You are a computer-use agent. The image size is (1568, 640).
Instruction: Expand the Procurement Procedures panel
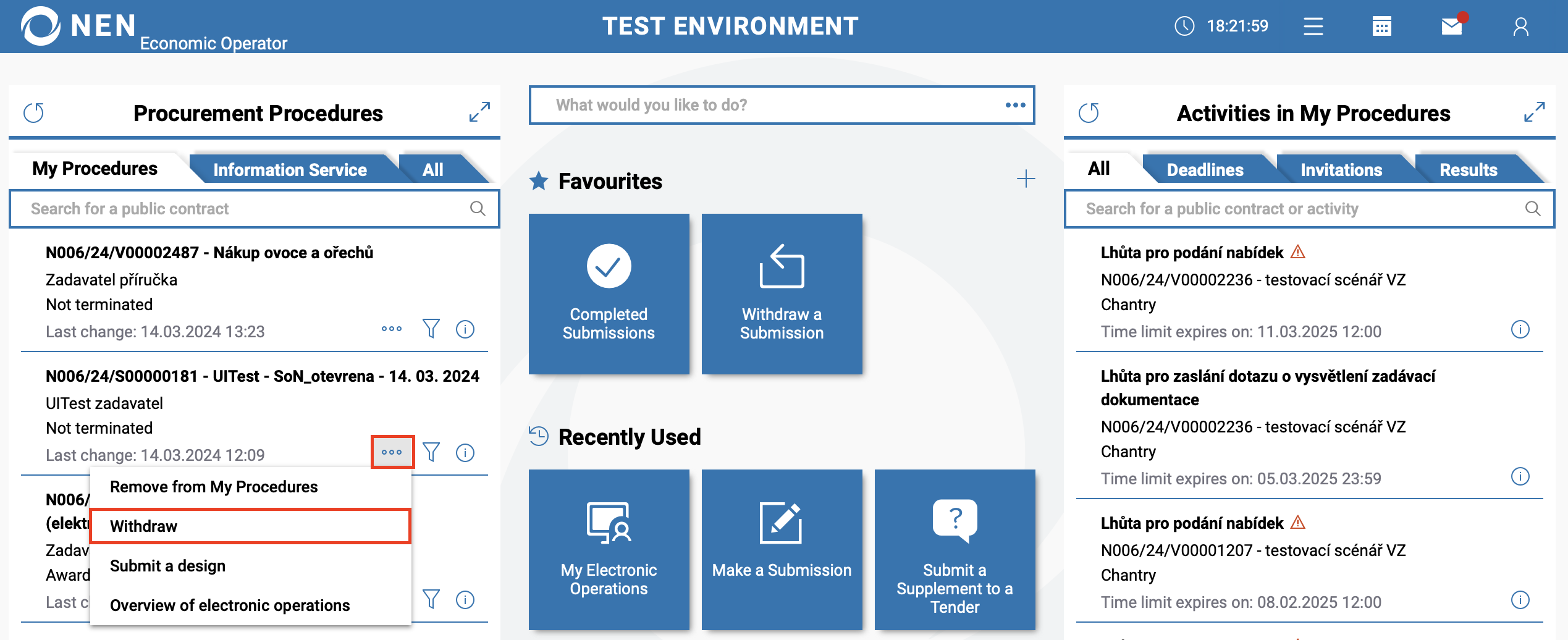479,112
